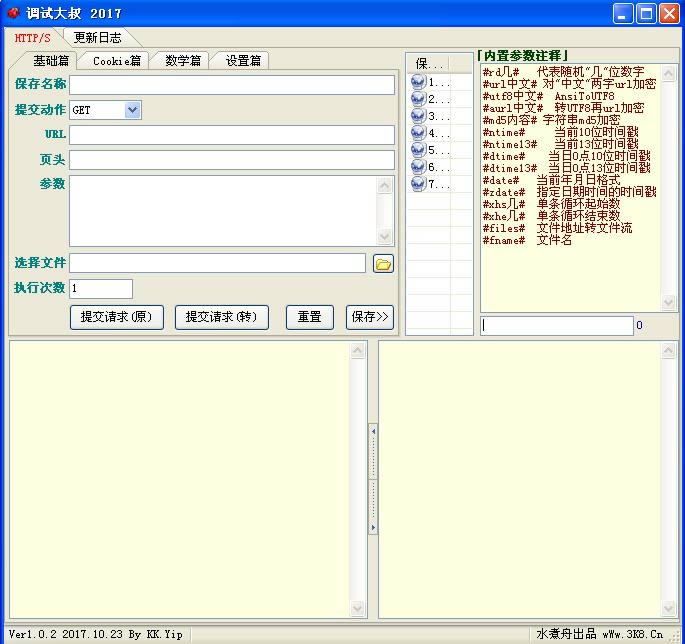
Task: Click splitter's lower collapse-right arrow
Action: [x=373, y=528]
